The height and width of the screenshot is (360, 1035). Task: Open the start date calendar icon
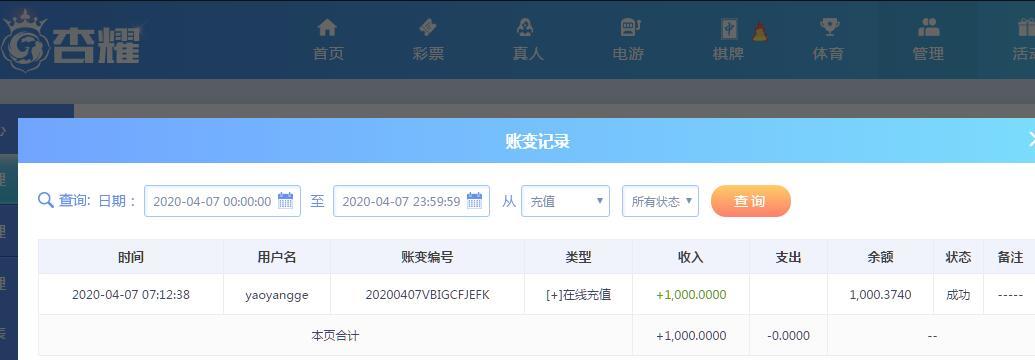[285, 201]
